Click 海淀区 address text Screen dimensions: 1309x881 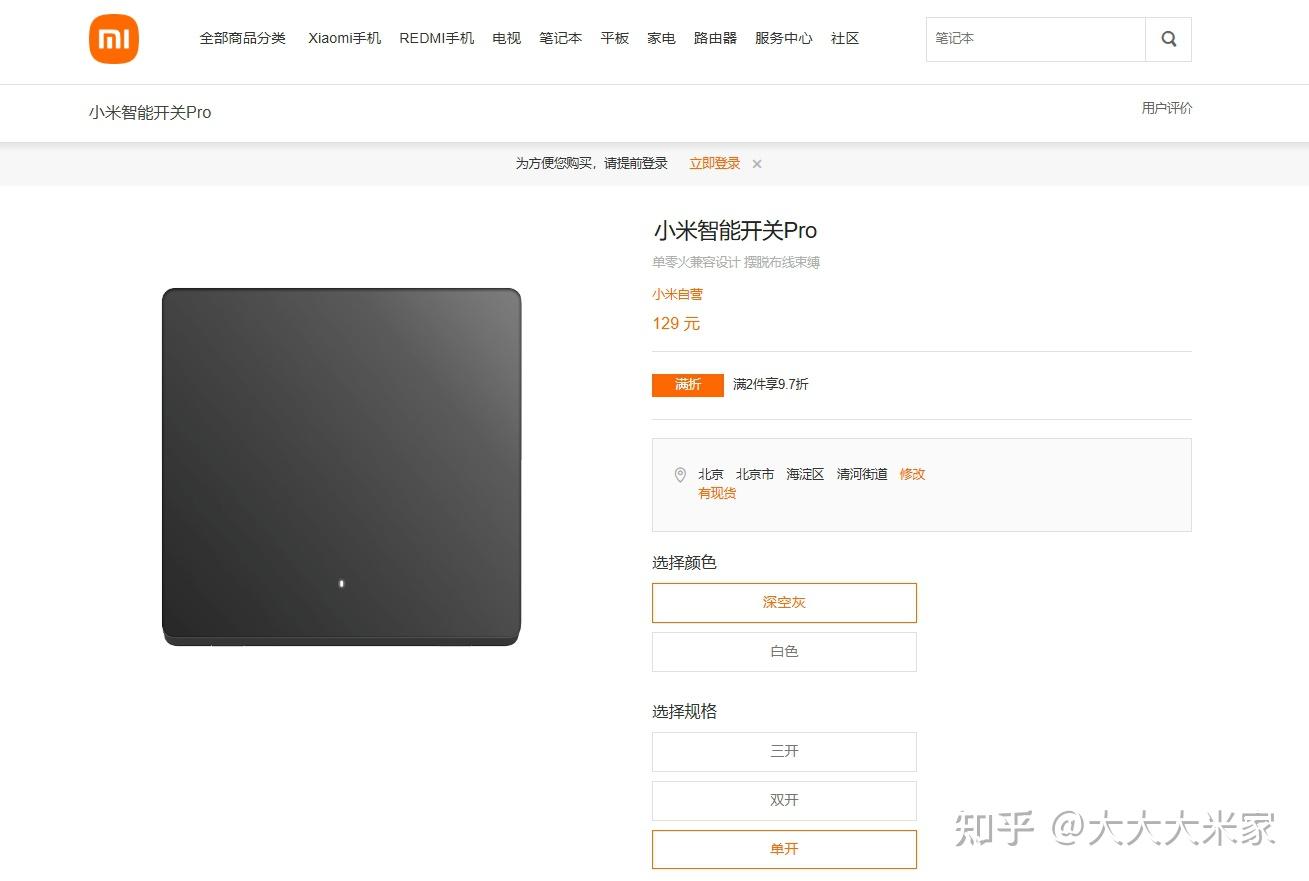pyautogui.click(x=805, y=474)
